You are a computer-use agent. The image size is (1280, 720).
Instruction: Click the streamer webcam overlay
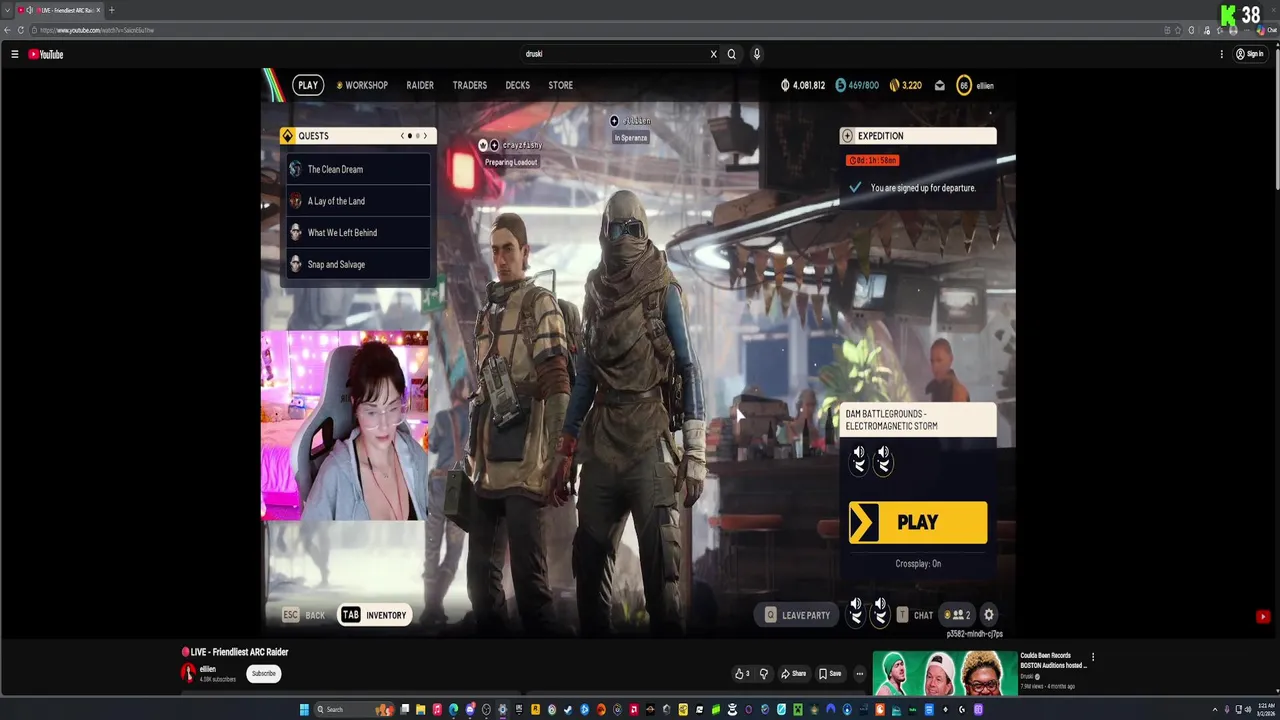click(x=345, y=426)
